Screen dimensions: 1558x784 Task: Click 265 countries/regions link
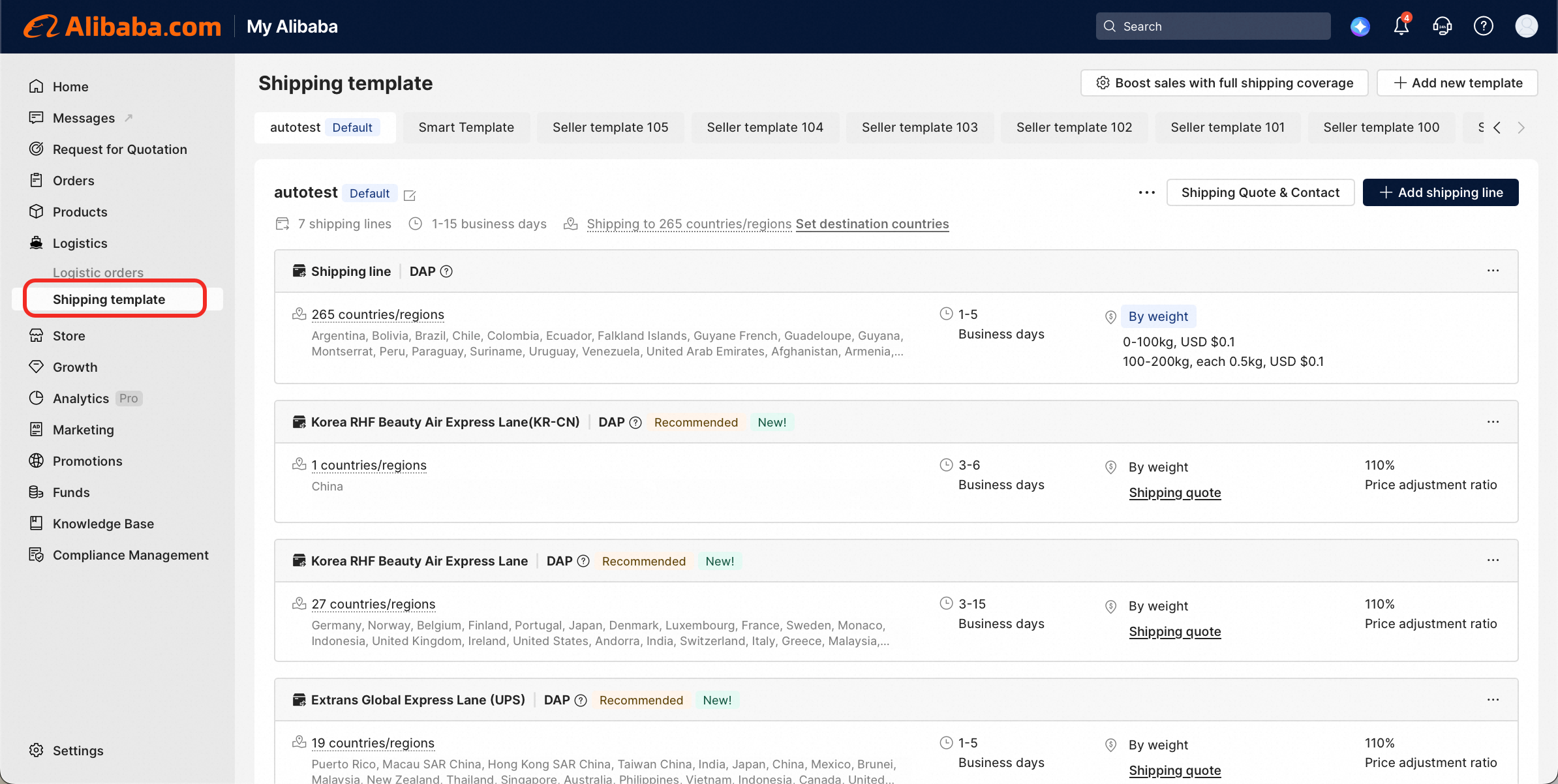coord(378,314)
